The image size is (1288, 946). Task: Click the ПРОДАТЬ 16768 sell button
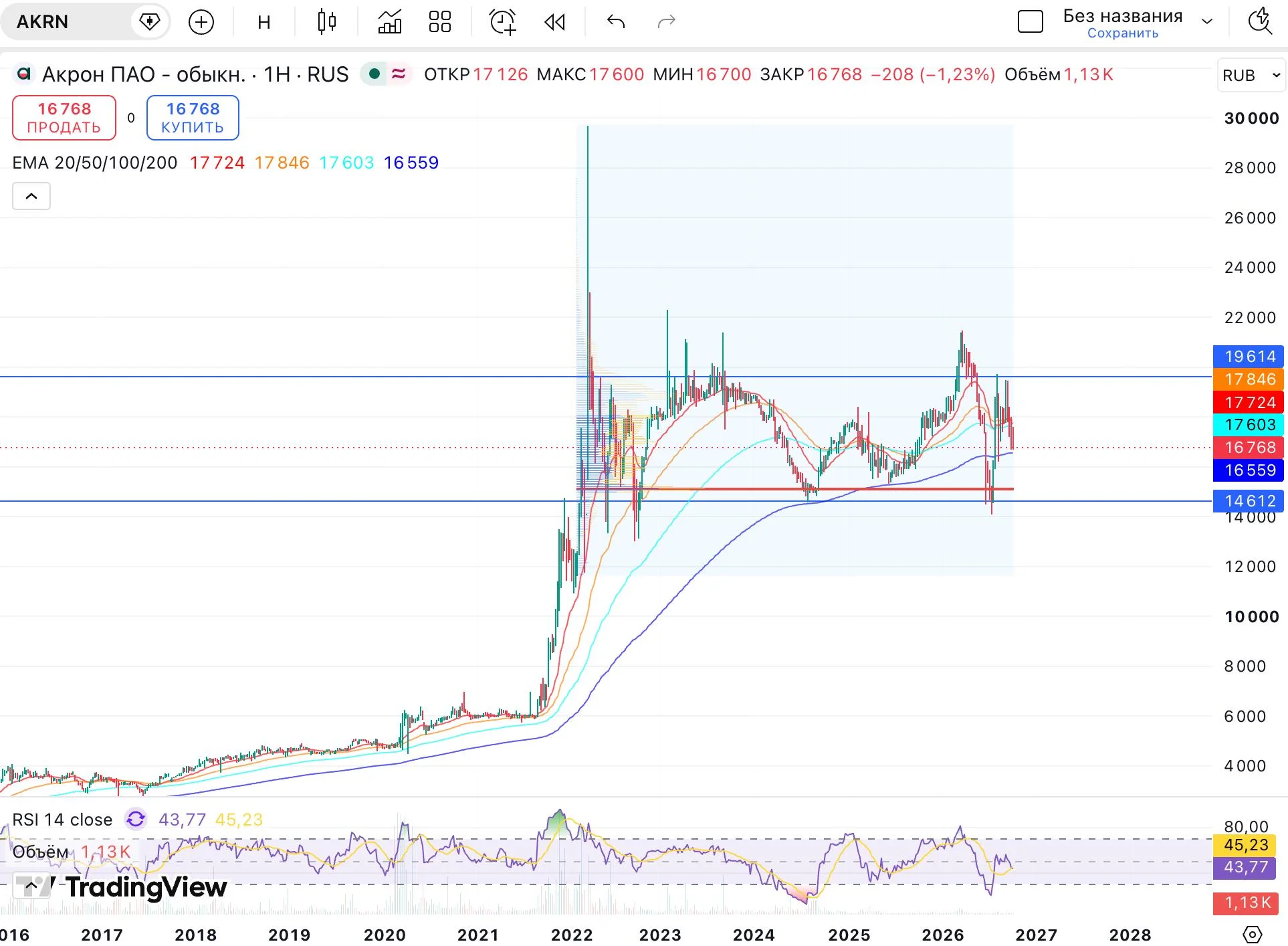coord(64,118)
